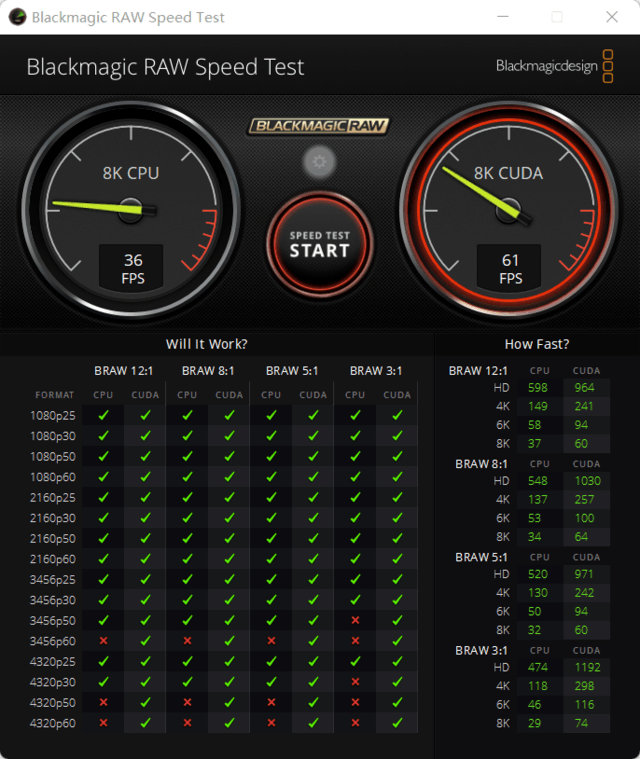Screen dimensions: 640x759
Task: Click the 4320p25 row label
Action: pos(53,662)
